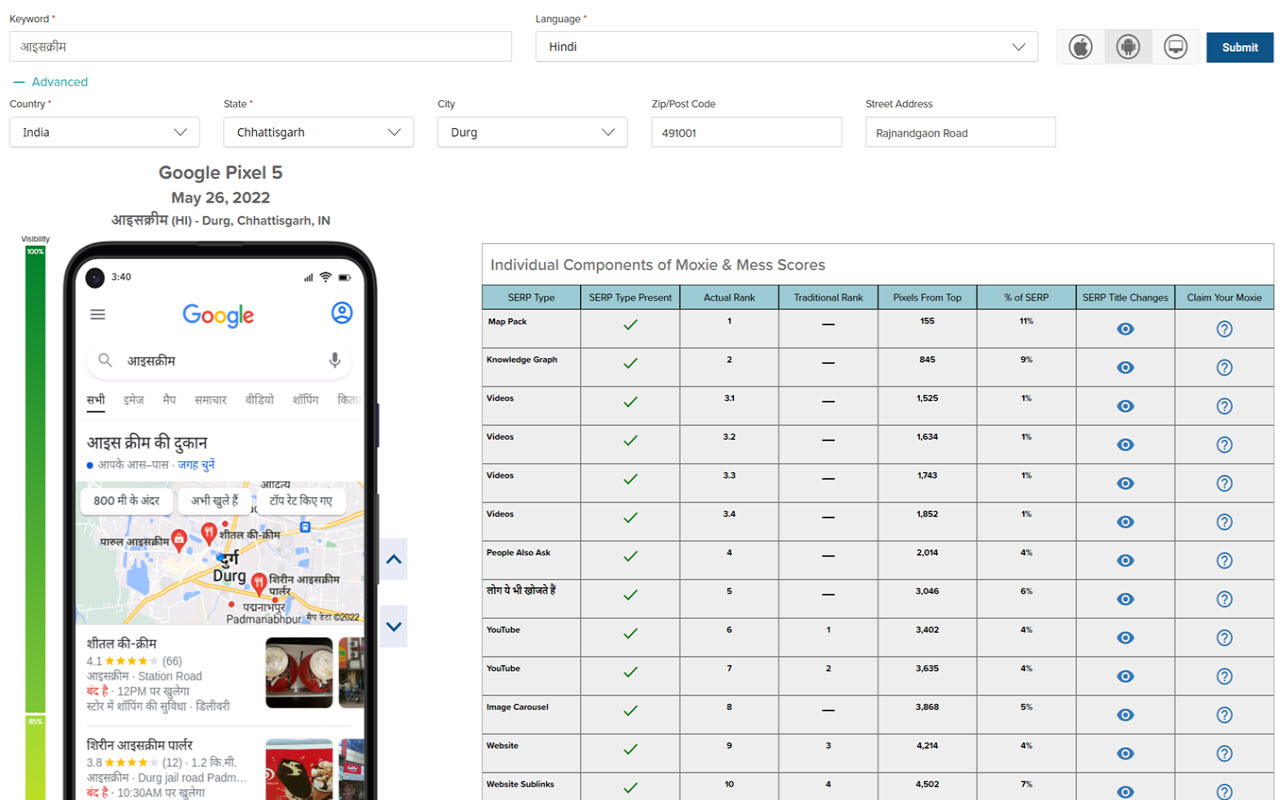View title changes for People Also Ask

[1125, 561]
